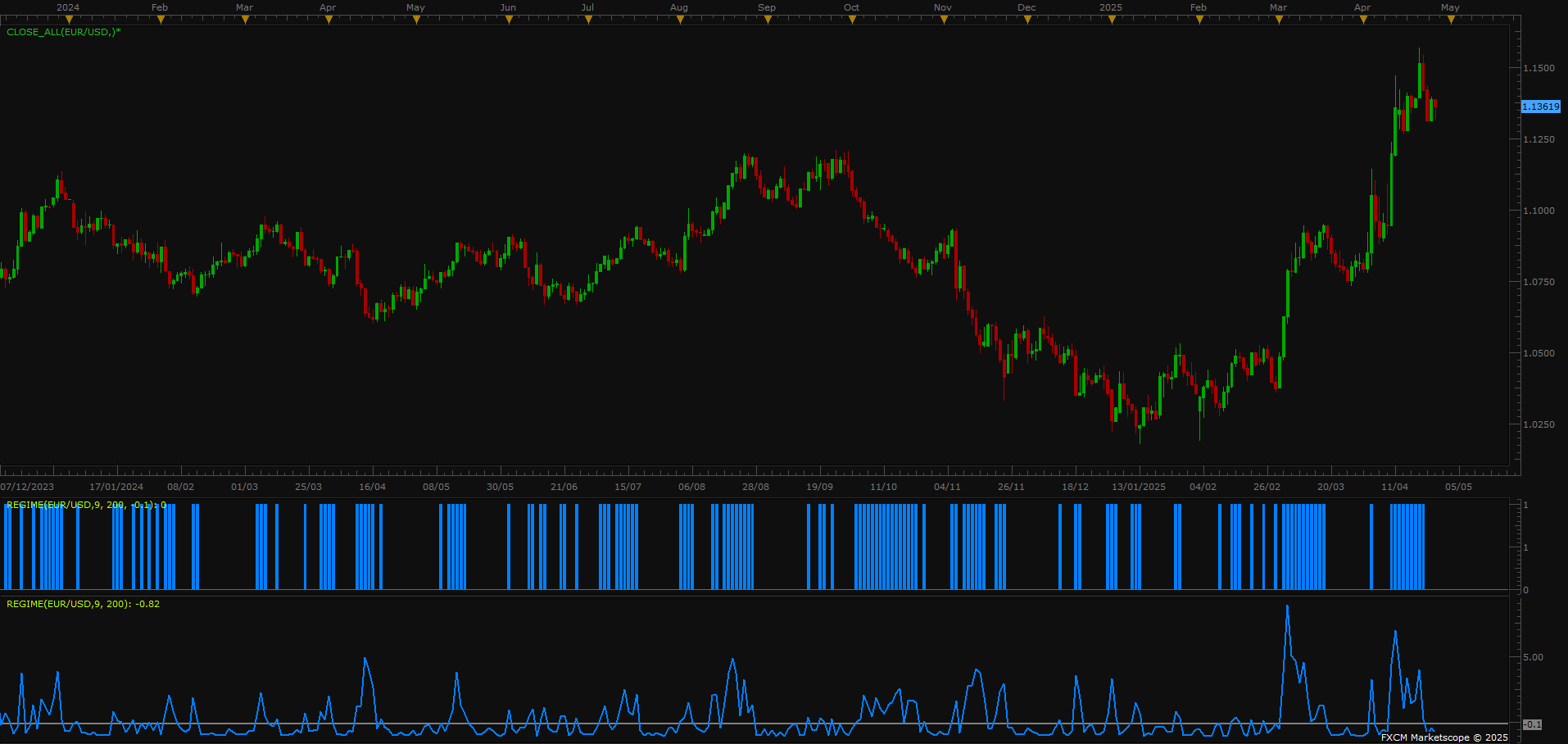
Task: Click the orange marker under Aug
Action: pos(680,20)
